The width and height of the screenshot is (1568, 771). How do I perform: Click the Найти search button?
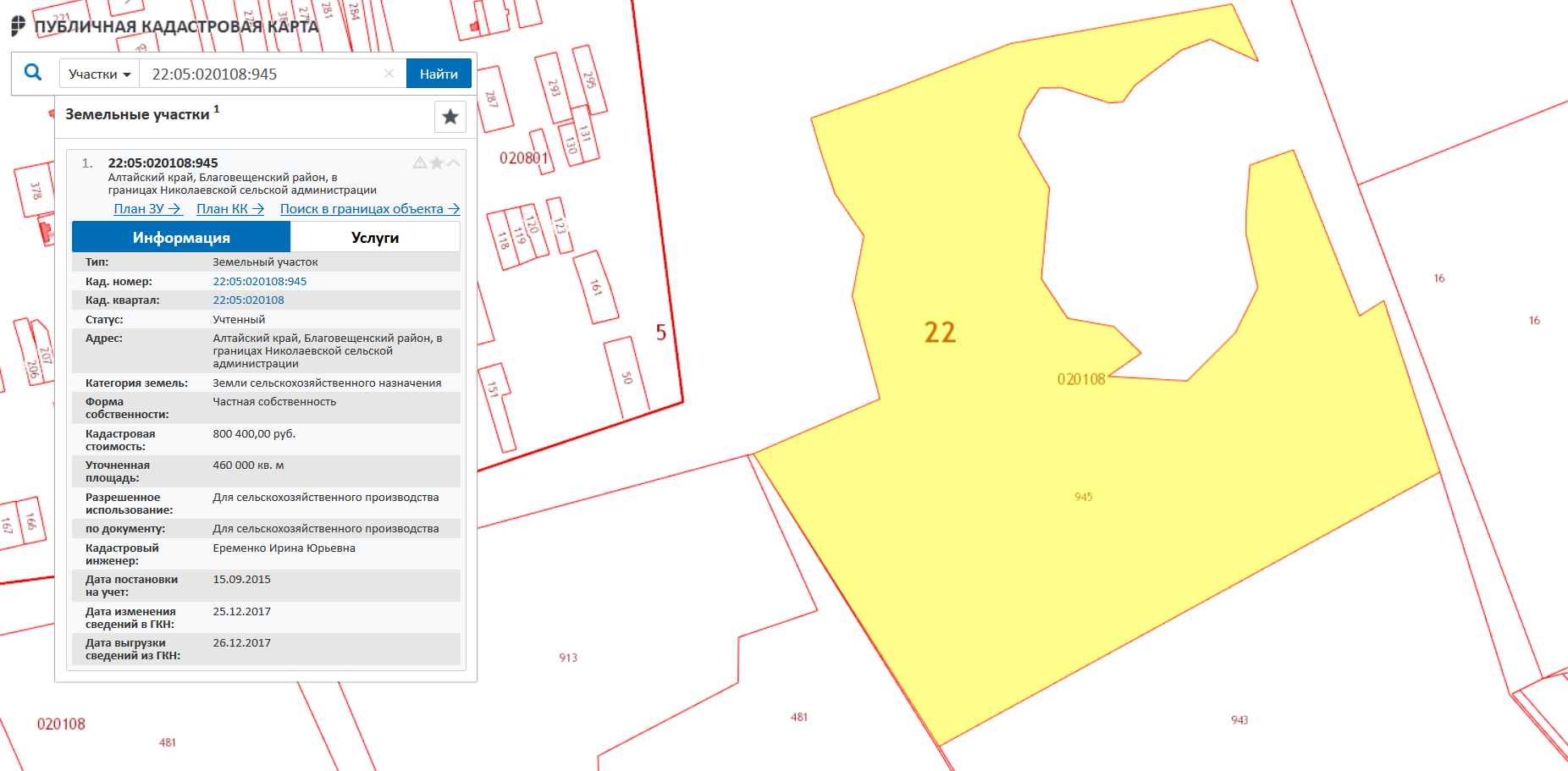[439, 74]
